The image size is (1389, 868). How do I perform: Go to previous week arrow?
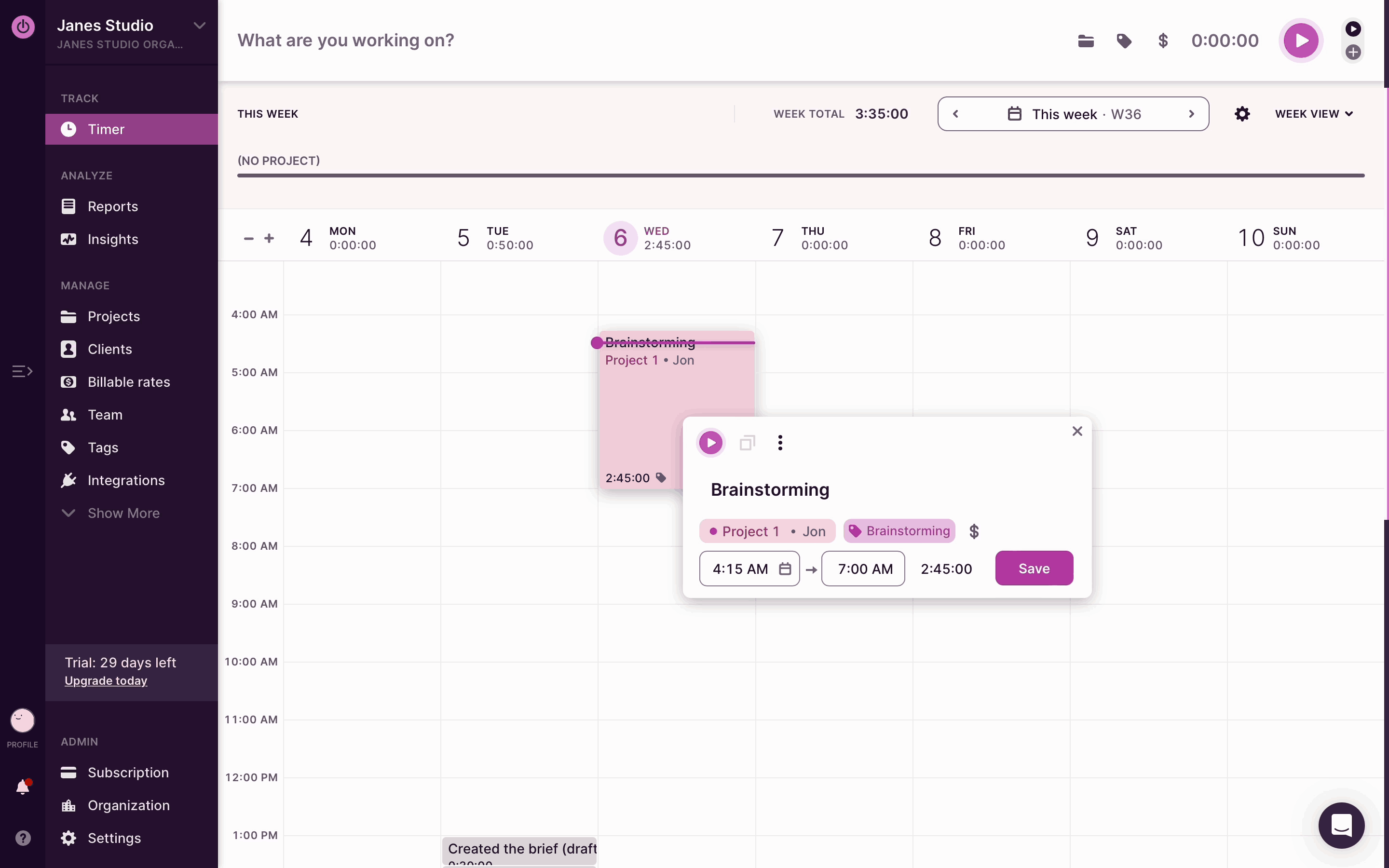[x=955, y=114]
